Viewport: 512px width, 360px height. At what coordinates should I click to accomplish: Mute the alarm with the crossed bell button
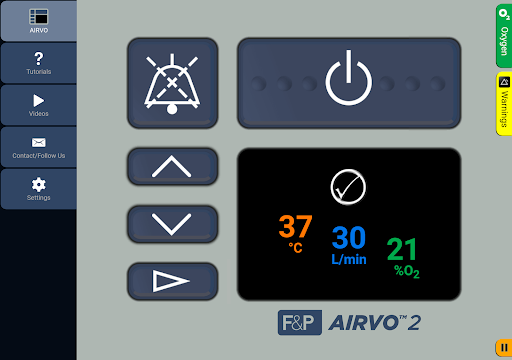[x=172, y=83]
